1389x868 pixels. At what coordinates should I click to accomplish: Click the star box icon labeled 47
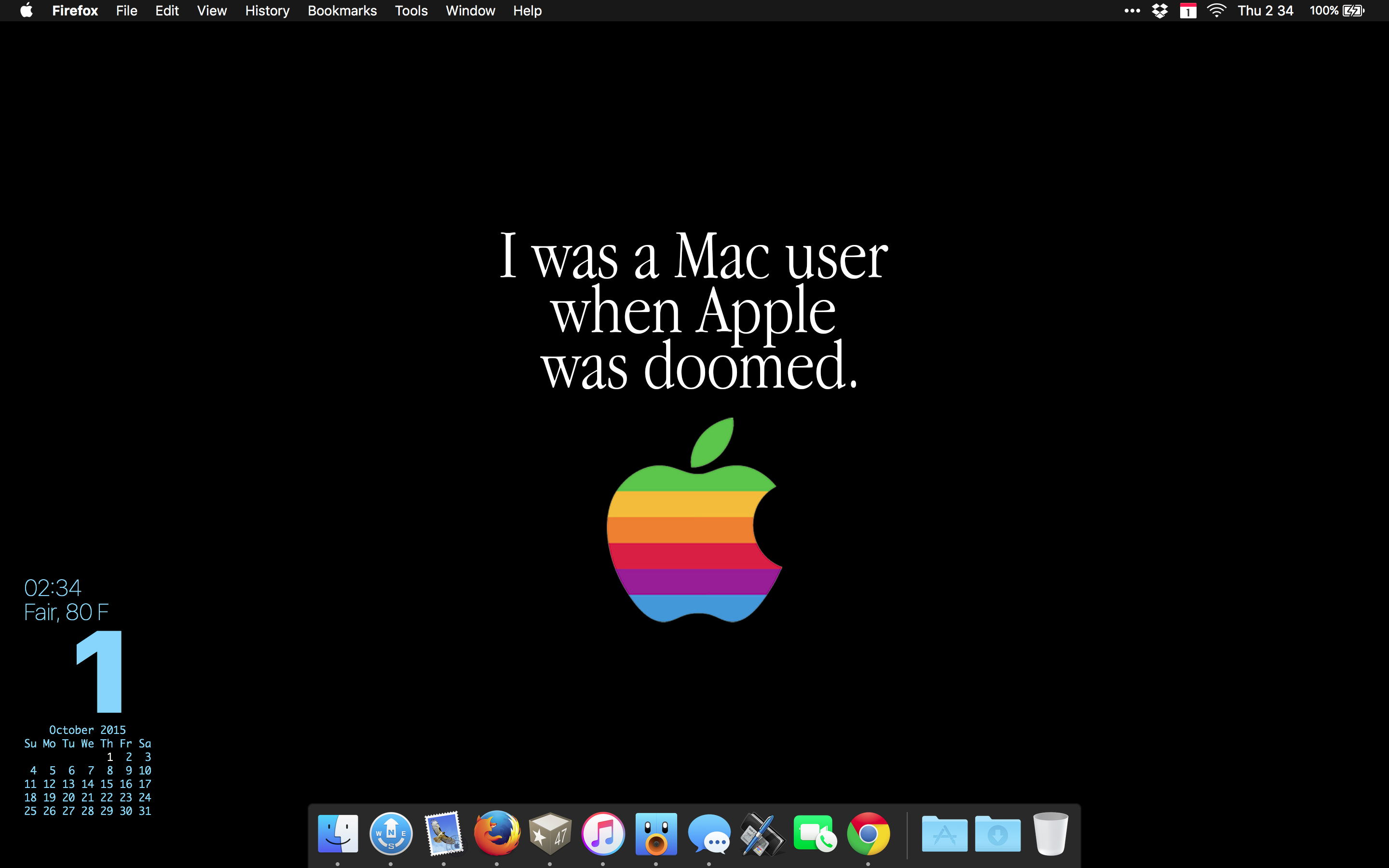[550, 834]
